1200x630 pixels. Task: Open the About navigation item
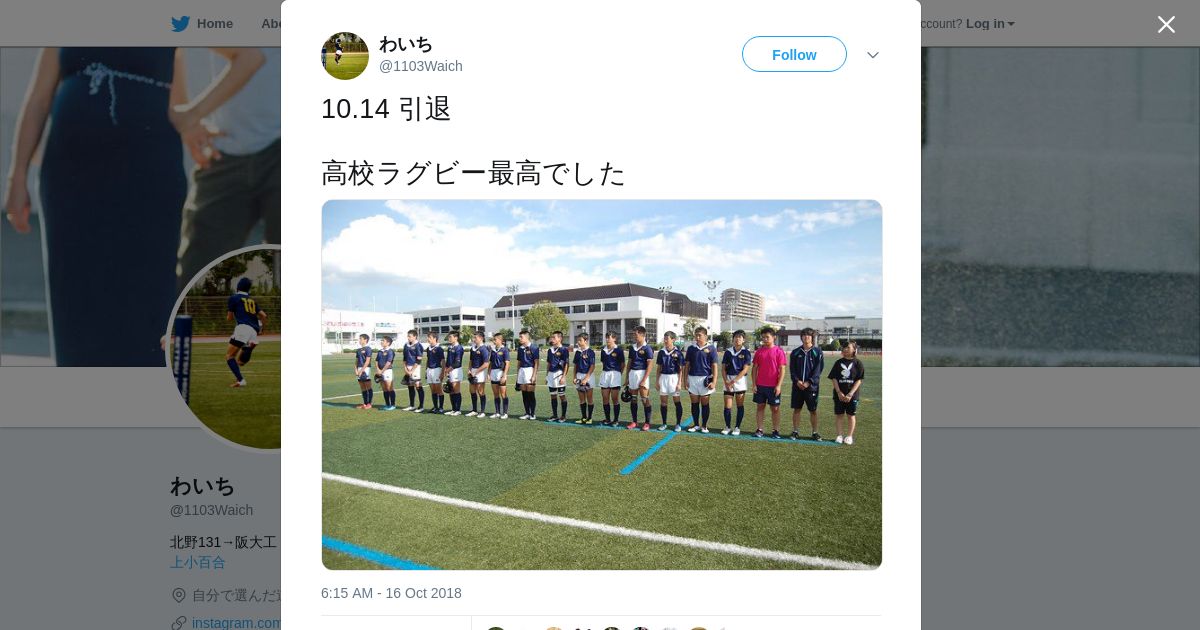tap(270, 24)
